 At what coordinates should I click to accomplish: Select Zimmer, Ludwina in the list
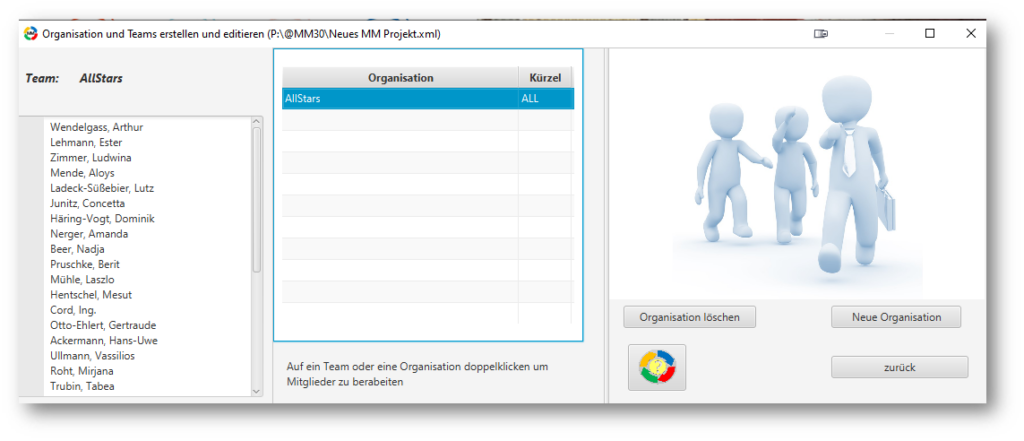coord(91,157)
